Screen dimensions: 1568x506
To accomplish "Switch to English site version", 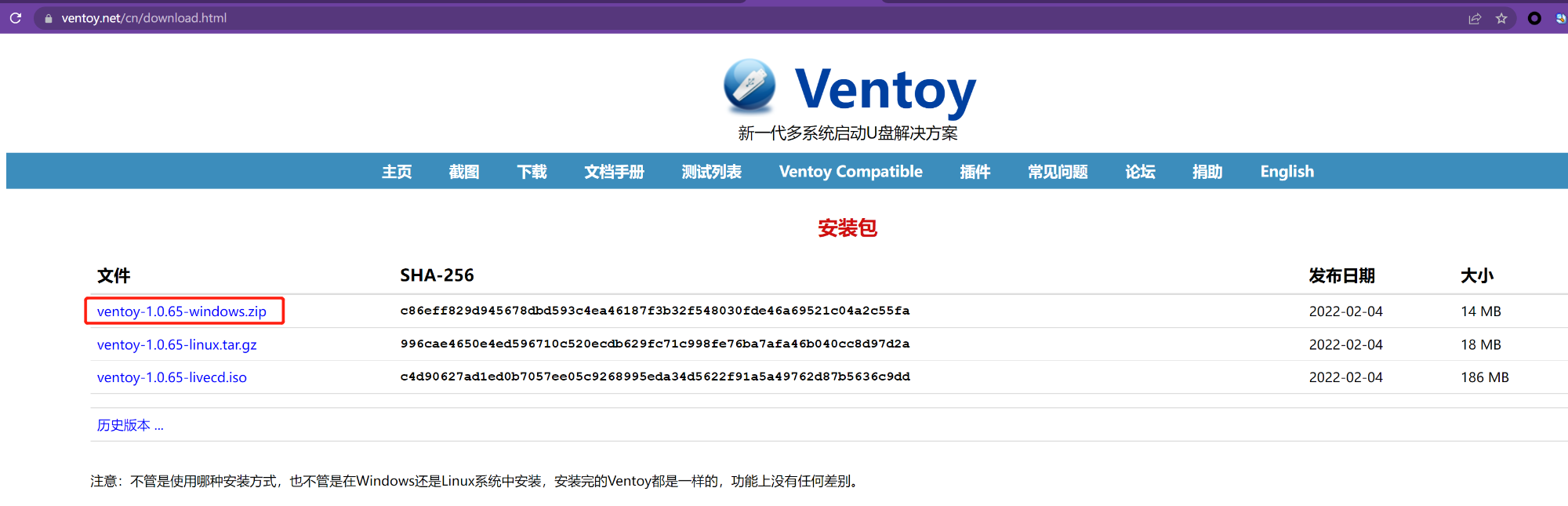I will coord(1287,171).
